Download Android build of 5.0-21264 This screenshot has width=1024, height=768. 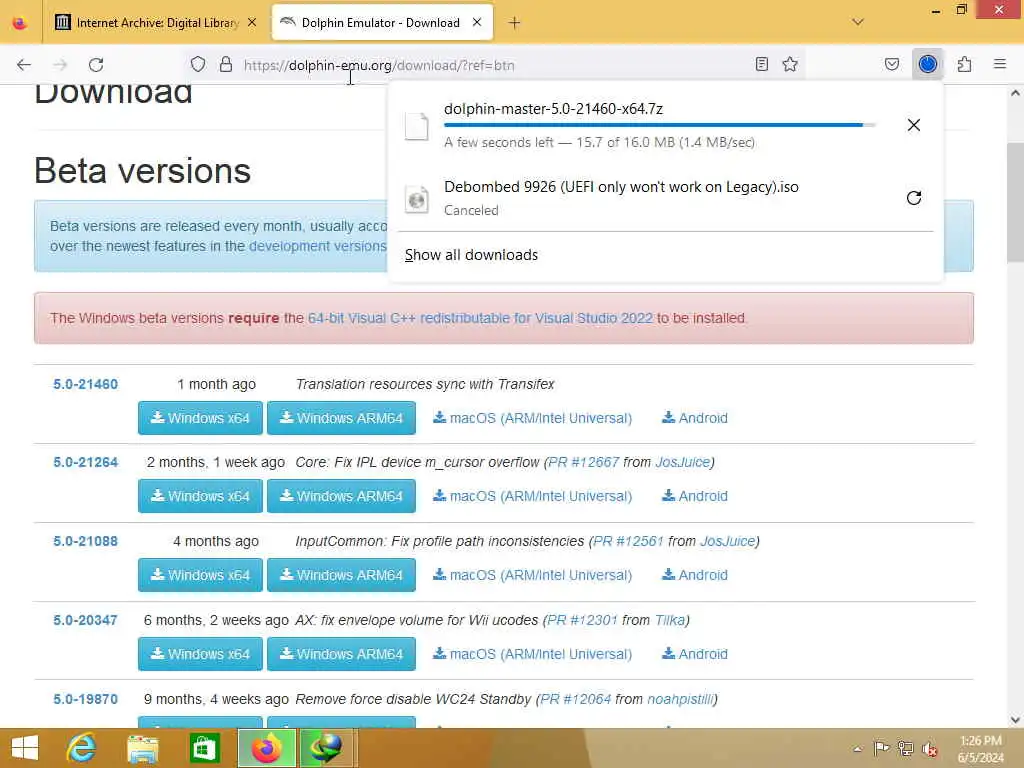click(x=695, y=496)
